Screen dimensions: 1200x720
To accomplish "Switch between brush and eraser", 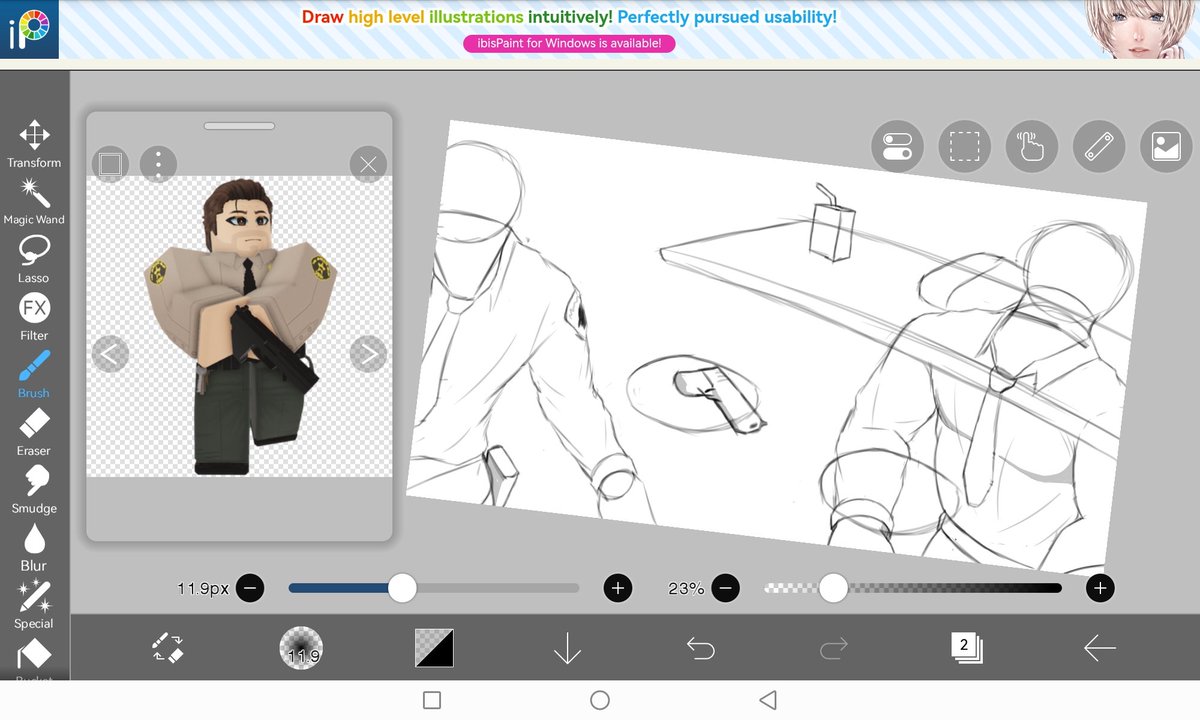I will (x=168, y=648).
